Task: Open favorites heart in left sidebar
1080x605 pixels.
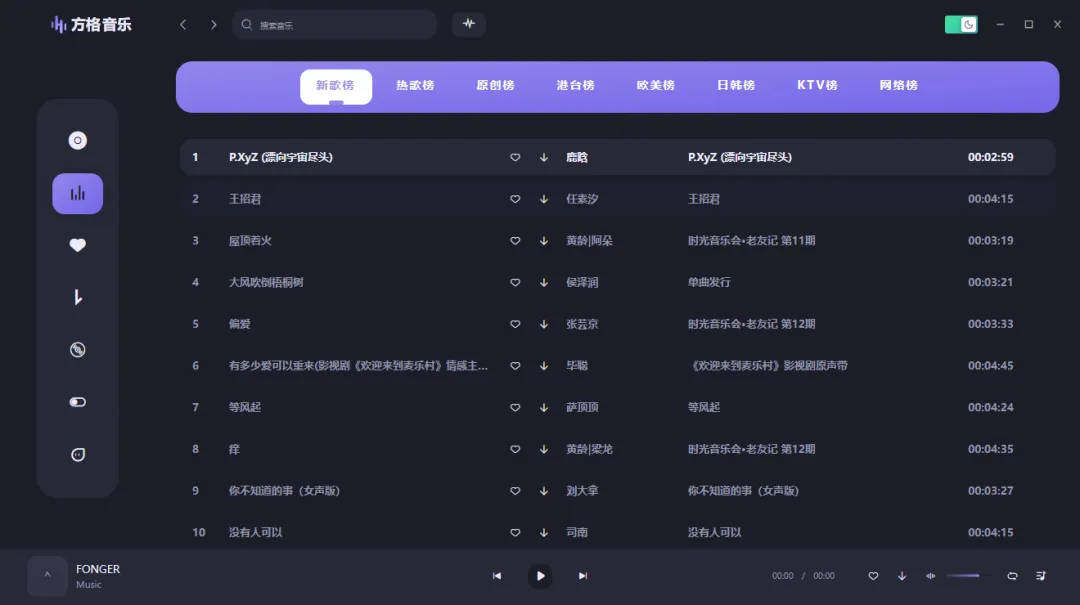Action: click(78, 245)
